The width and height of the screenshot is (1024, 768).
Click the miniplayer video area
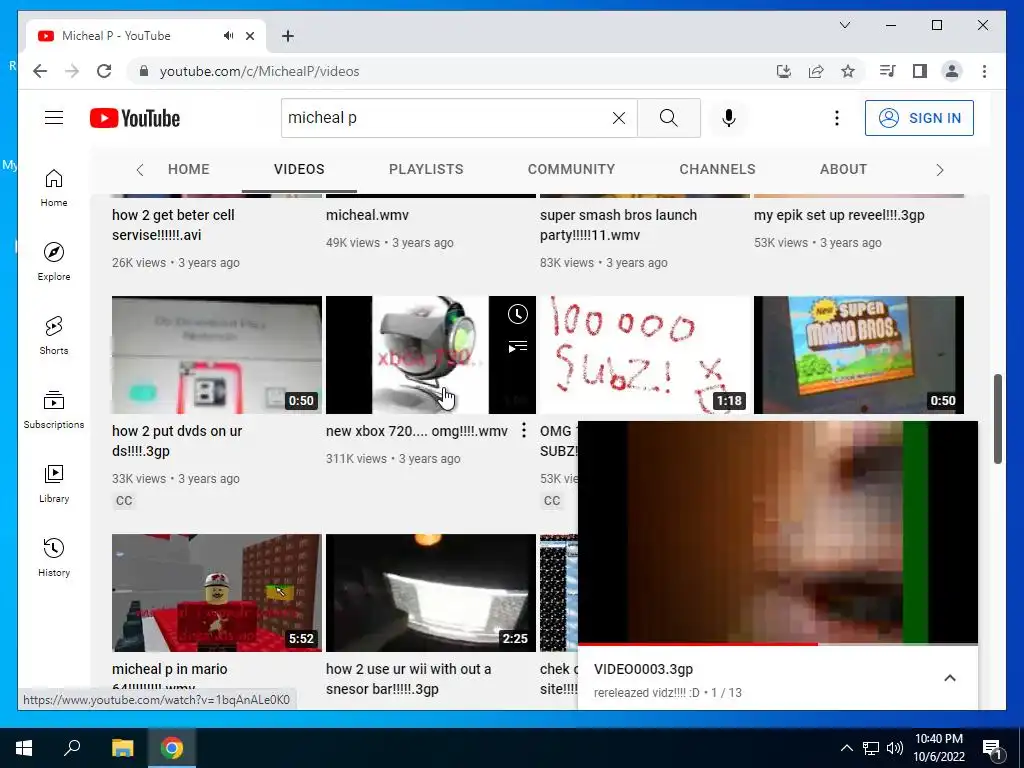point(778,532)
